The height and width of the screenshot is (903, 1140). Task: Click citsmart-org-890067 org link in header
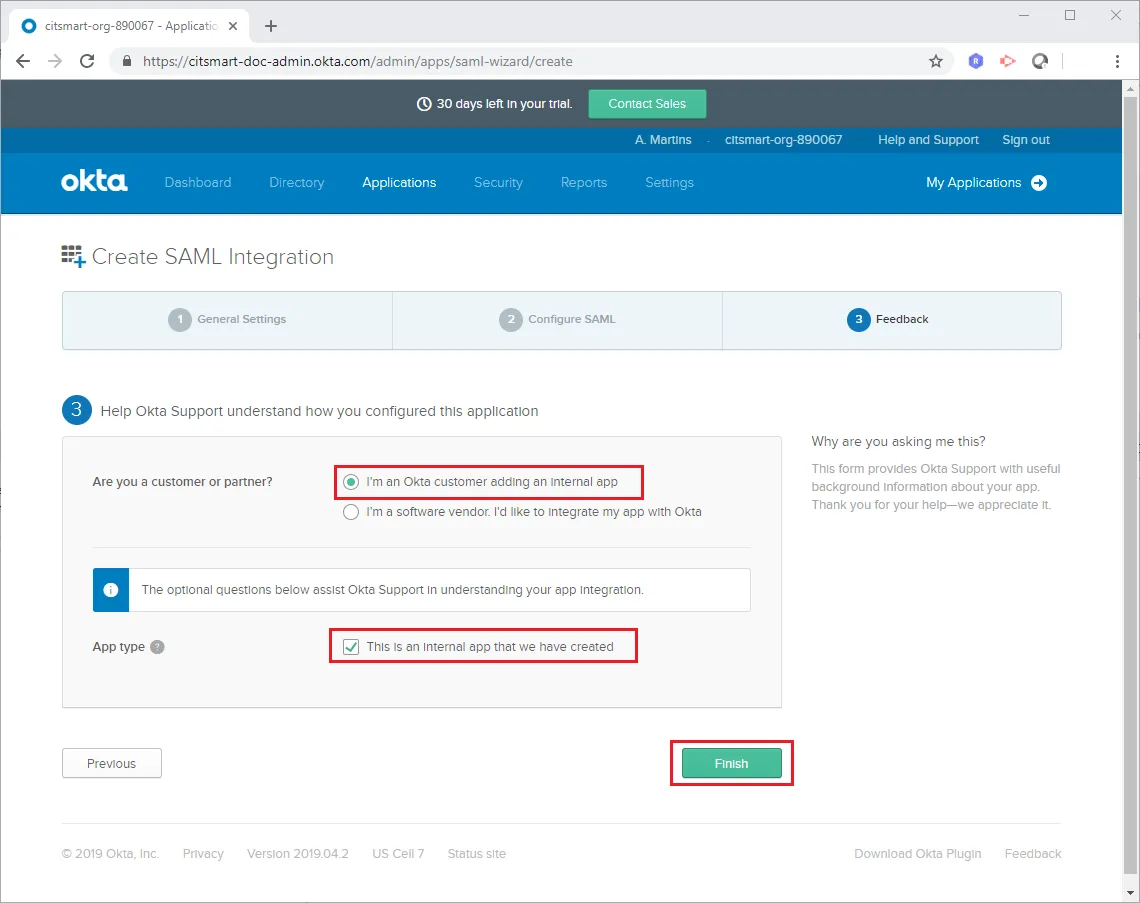click(x=784, y=140)
